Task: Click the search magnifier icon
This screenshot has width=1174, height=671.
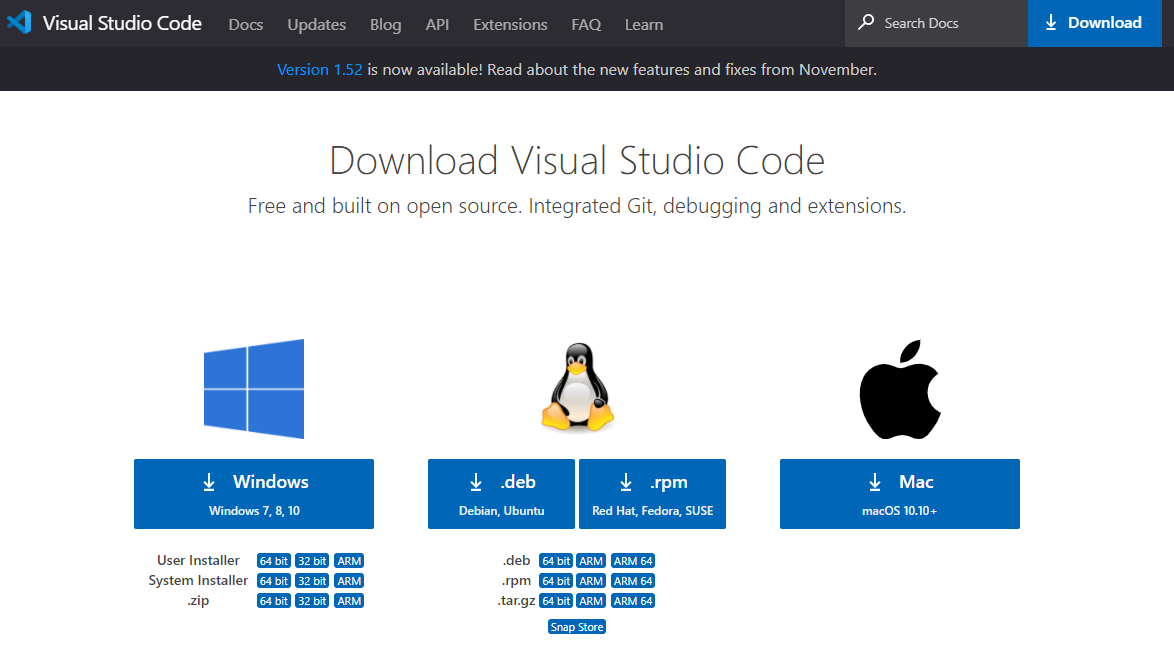Action: pos(866,22)
